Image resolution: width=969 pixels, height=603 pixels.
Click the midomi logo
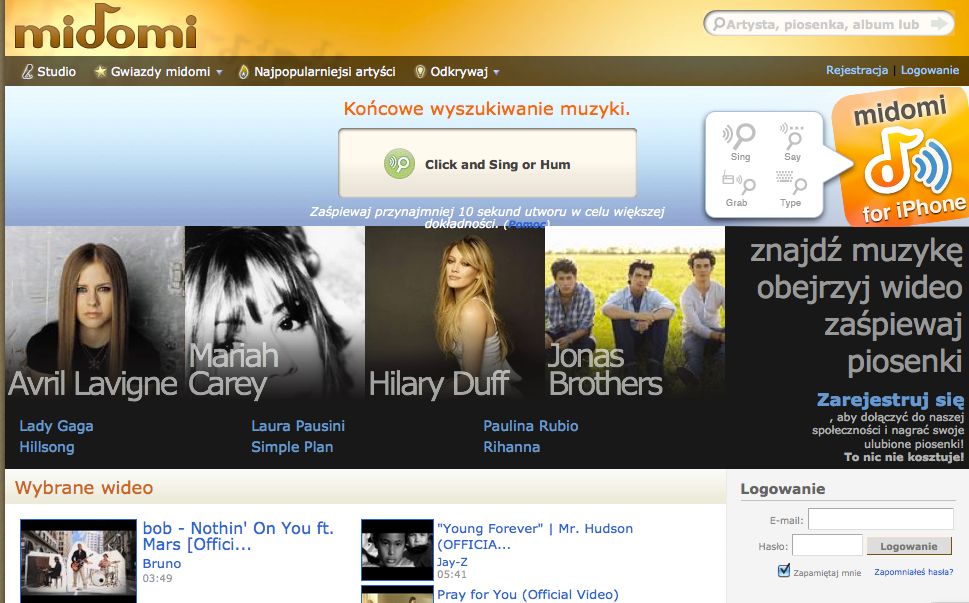pos(105,27)
